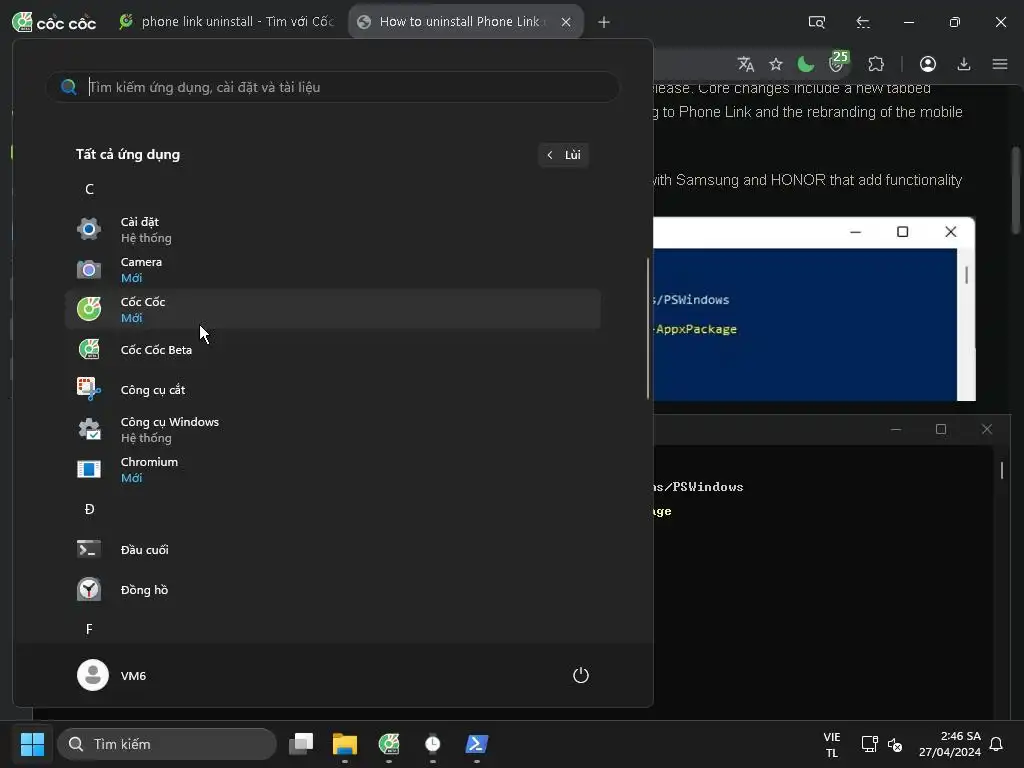Viewport: 1024px width, 768px height.
Task: Open VM6 user account menu
Action: point(112,675)
